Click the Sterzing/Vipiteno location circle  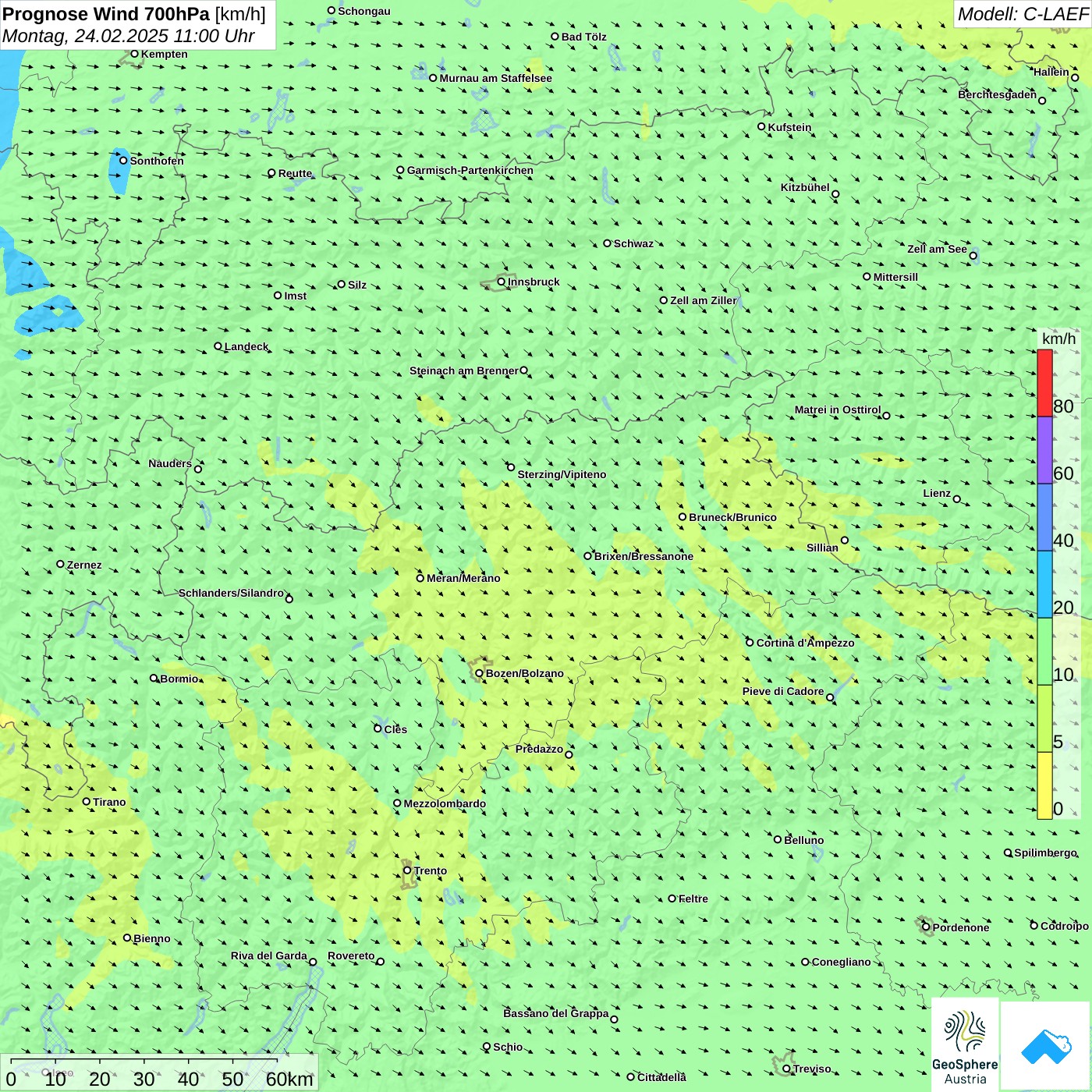point(511,468)
